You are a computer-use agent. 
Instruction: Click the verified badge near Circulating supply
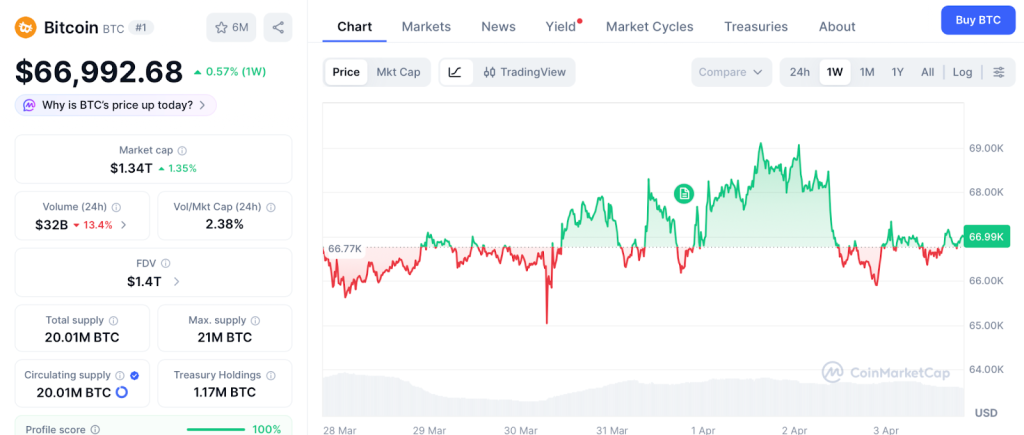tap(135, 375)
